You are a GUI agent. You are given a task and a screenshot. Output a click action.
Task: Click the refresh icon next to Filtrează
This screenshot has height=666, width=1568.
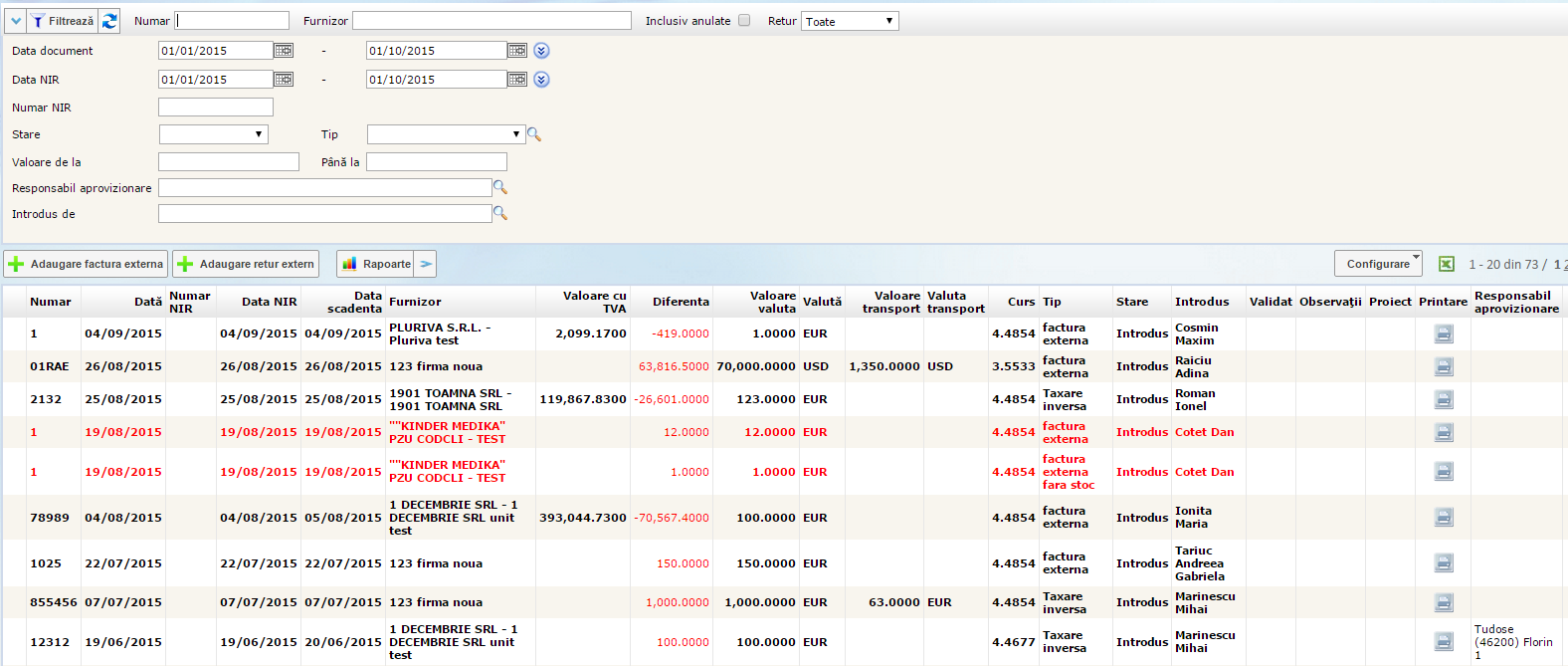(109, 21)
